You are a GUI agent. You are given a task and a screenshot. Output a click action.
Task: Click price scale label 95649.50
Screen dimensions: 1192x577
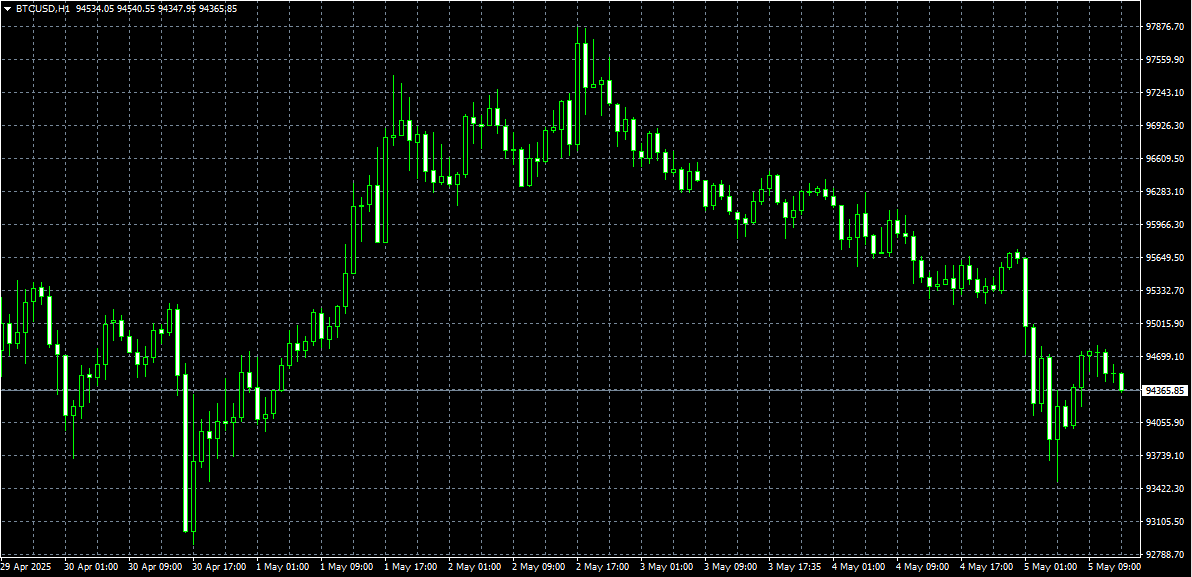[x=1165, y=258]
